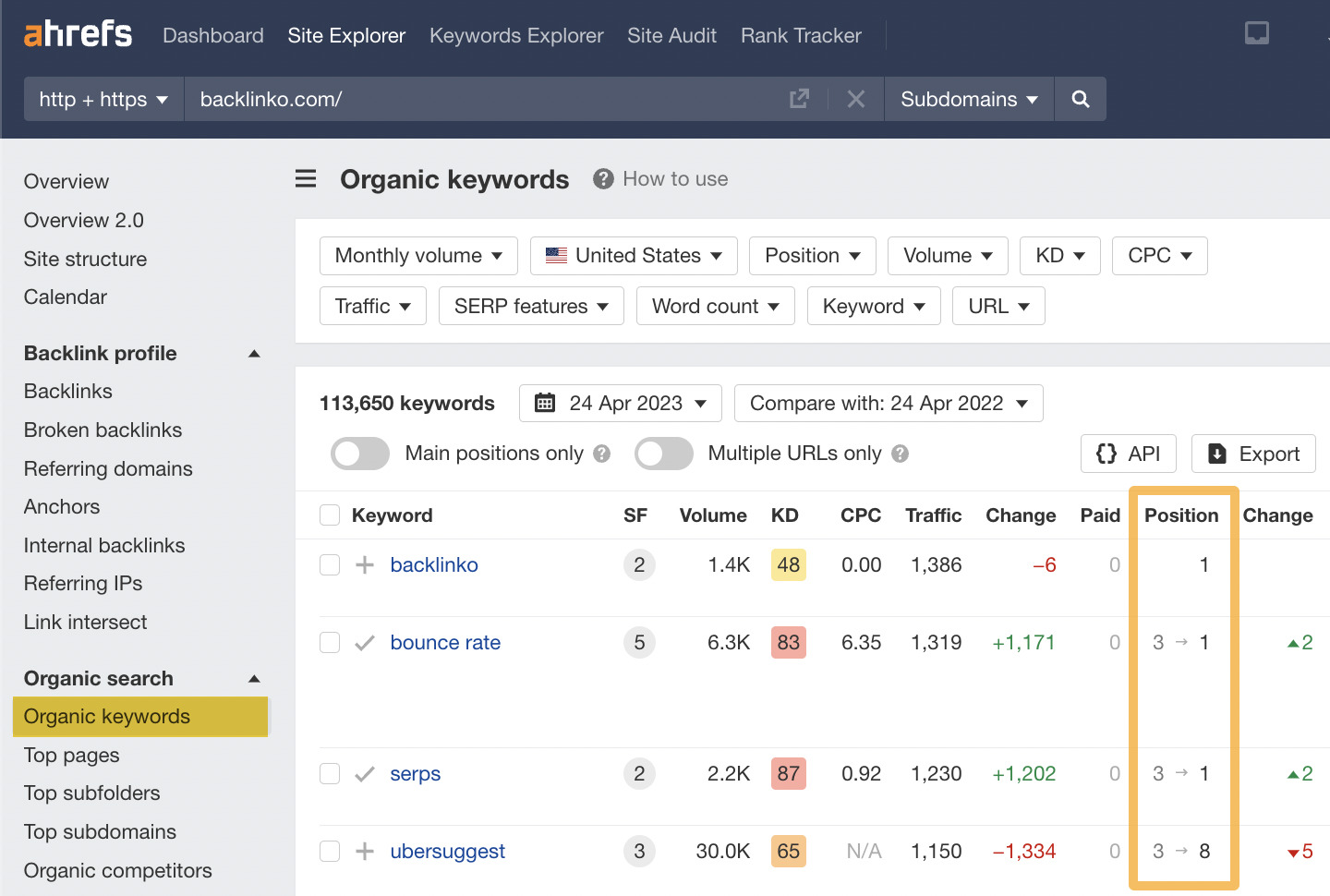Image resolution: width=1330 pixels, height=896 pixels.
Task: Open the Subdomains dropdown
Action: click(968, 99)
